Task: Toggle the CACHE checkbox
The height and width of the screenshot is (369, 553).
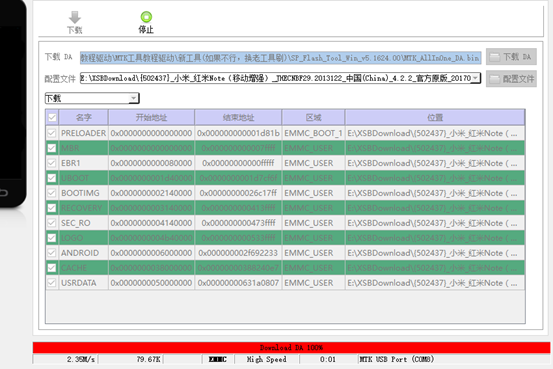Action: click(51, 268)
